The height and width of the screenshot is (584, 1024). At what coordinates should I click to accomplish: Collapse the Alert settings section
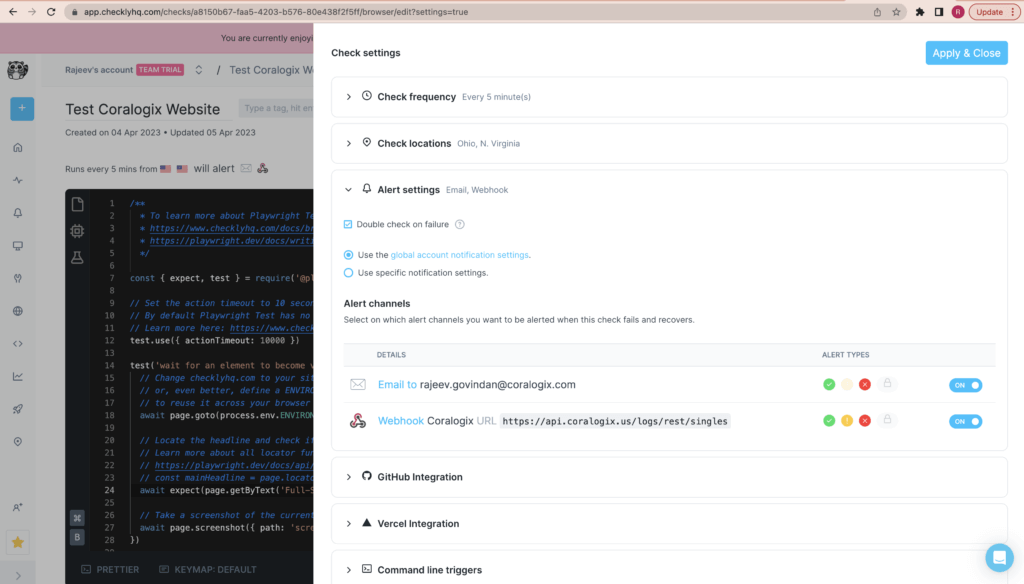point(348,189)
